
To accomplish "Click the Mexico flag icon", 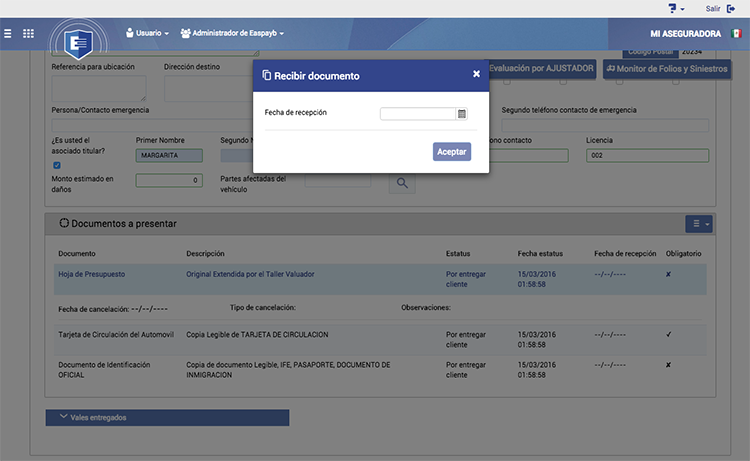I will click(736, 33).
